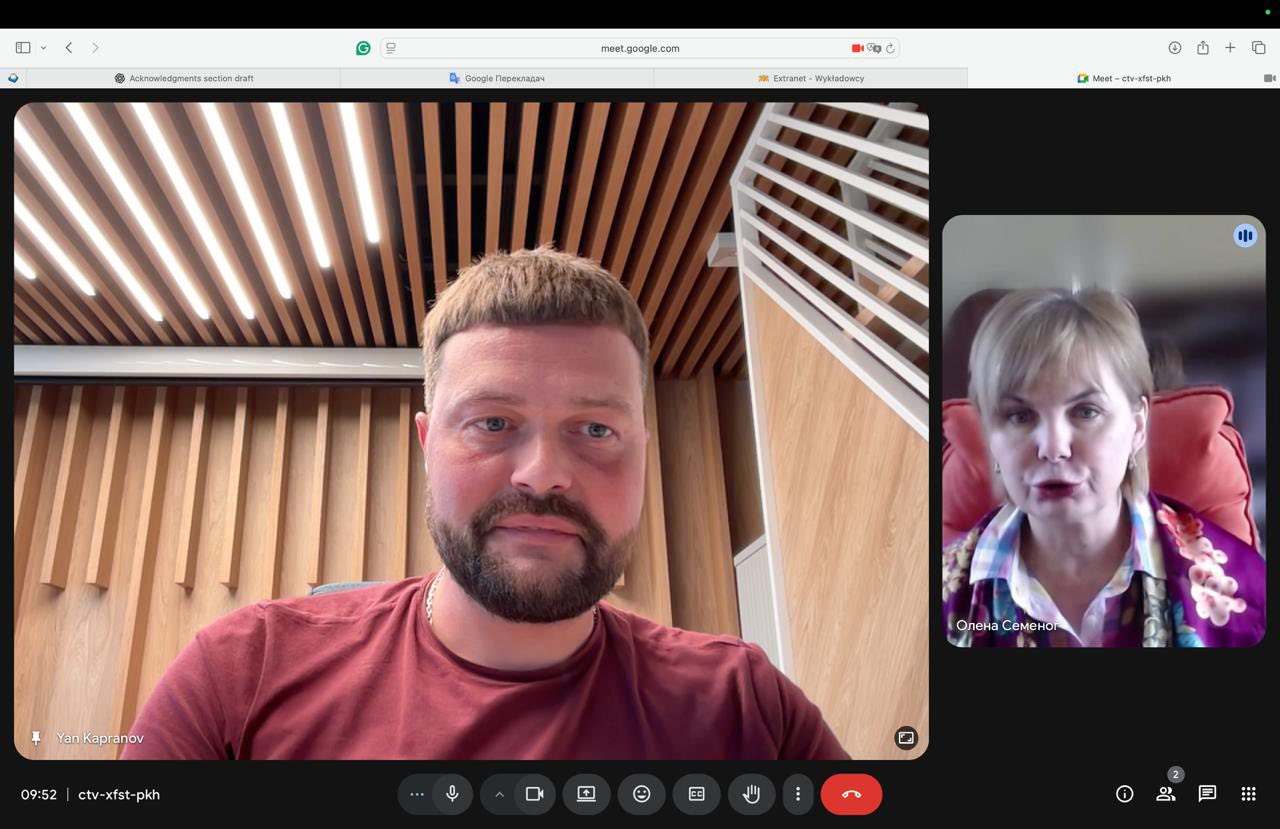Viewport: 1280px width, 829px height.
Task: Click the meet.google.com address bar
Action: [x=639, y=48]
